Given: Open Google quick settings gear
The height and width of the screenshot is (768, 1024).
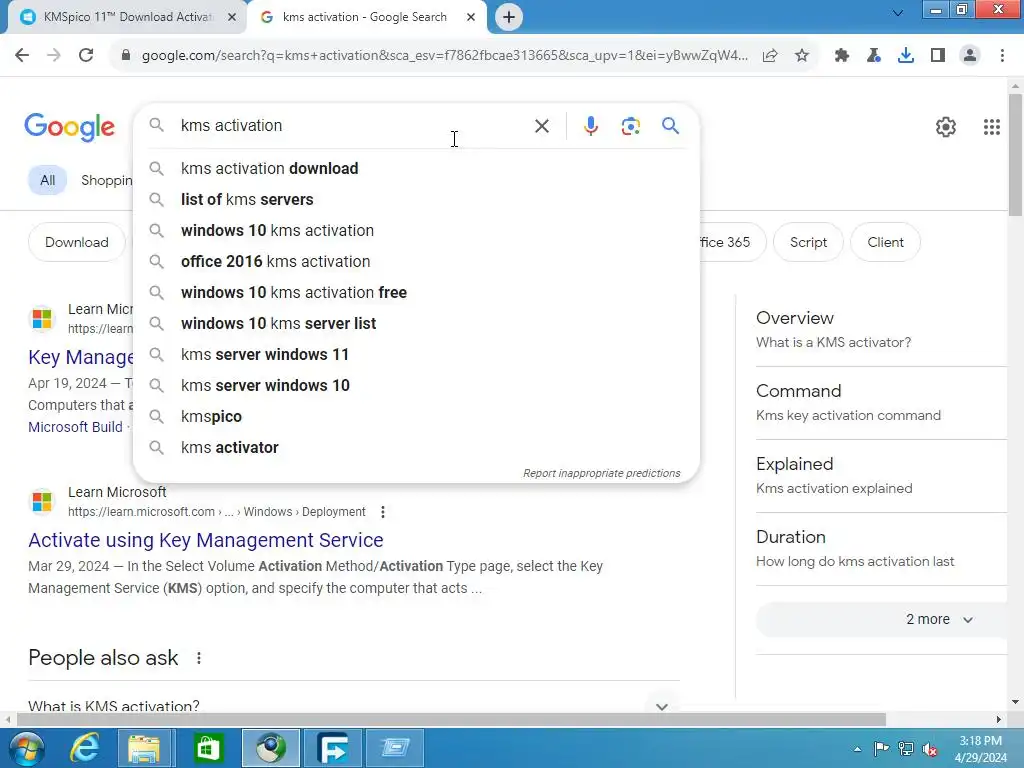Looking at the screenshot, I should pyautogui.click(x=946, y=127).
